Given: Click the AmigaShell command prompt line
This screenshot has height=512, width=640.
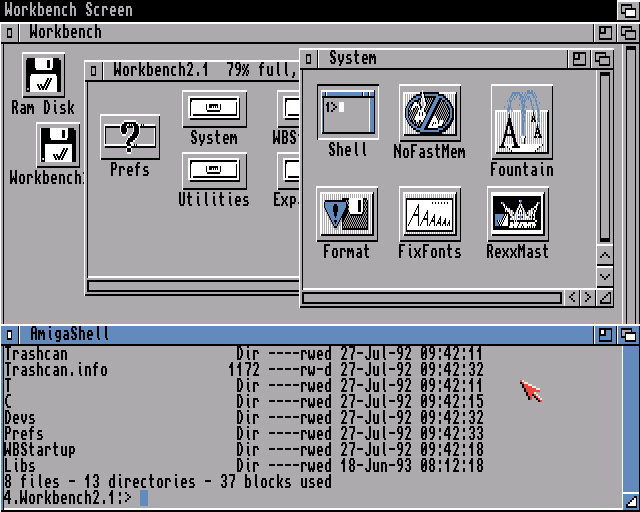Looking at the screenshot, I should point(300,497).
